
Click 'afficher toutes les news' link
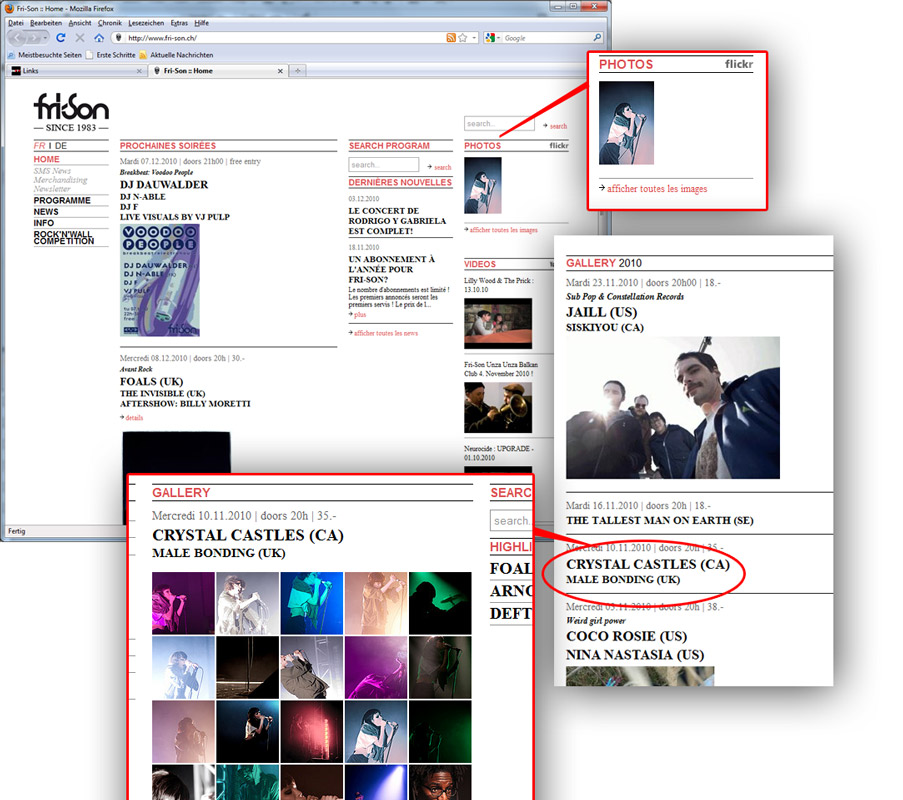[x=385, y=333]
